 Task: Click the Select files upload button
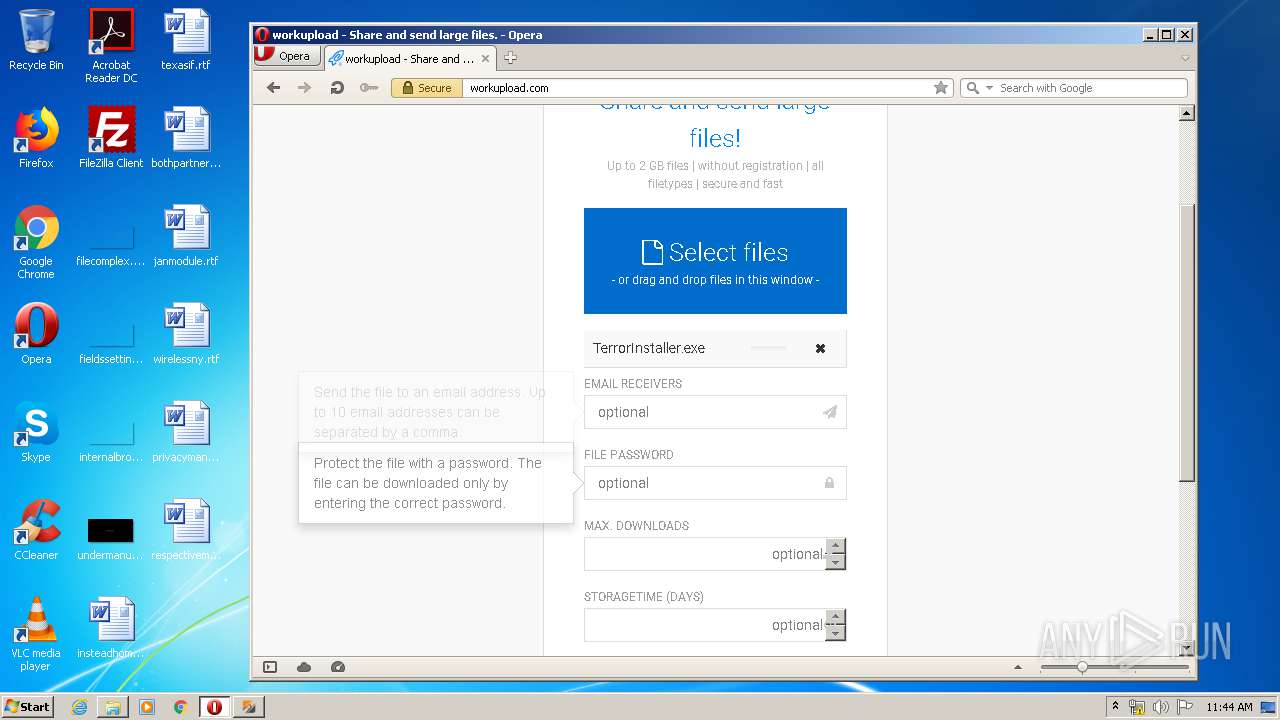pos(715,261)
